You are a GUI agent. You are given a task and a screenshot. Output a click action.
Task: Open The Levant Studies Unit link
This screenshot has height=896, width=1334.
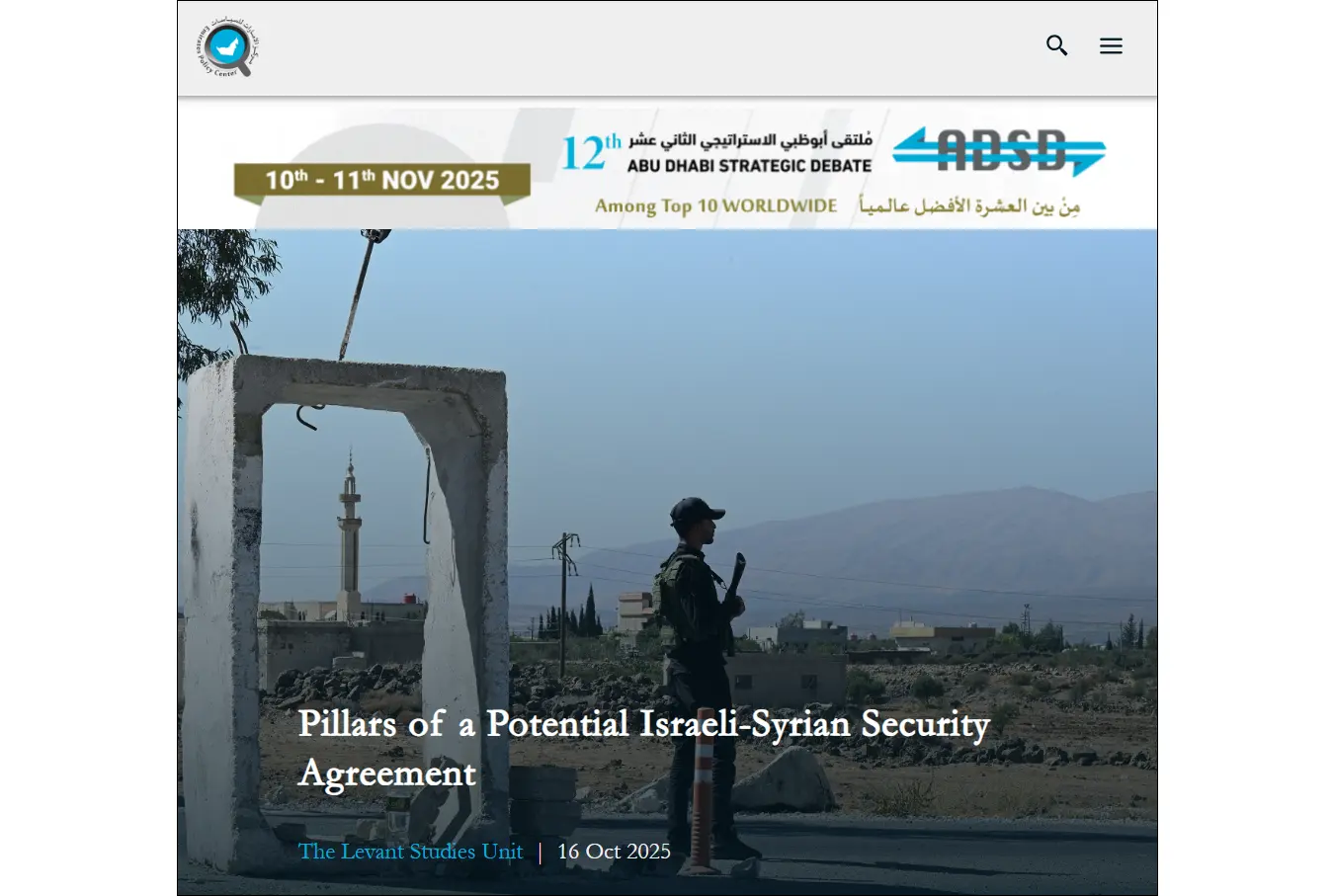point(410,852)
